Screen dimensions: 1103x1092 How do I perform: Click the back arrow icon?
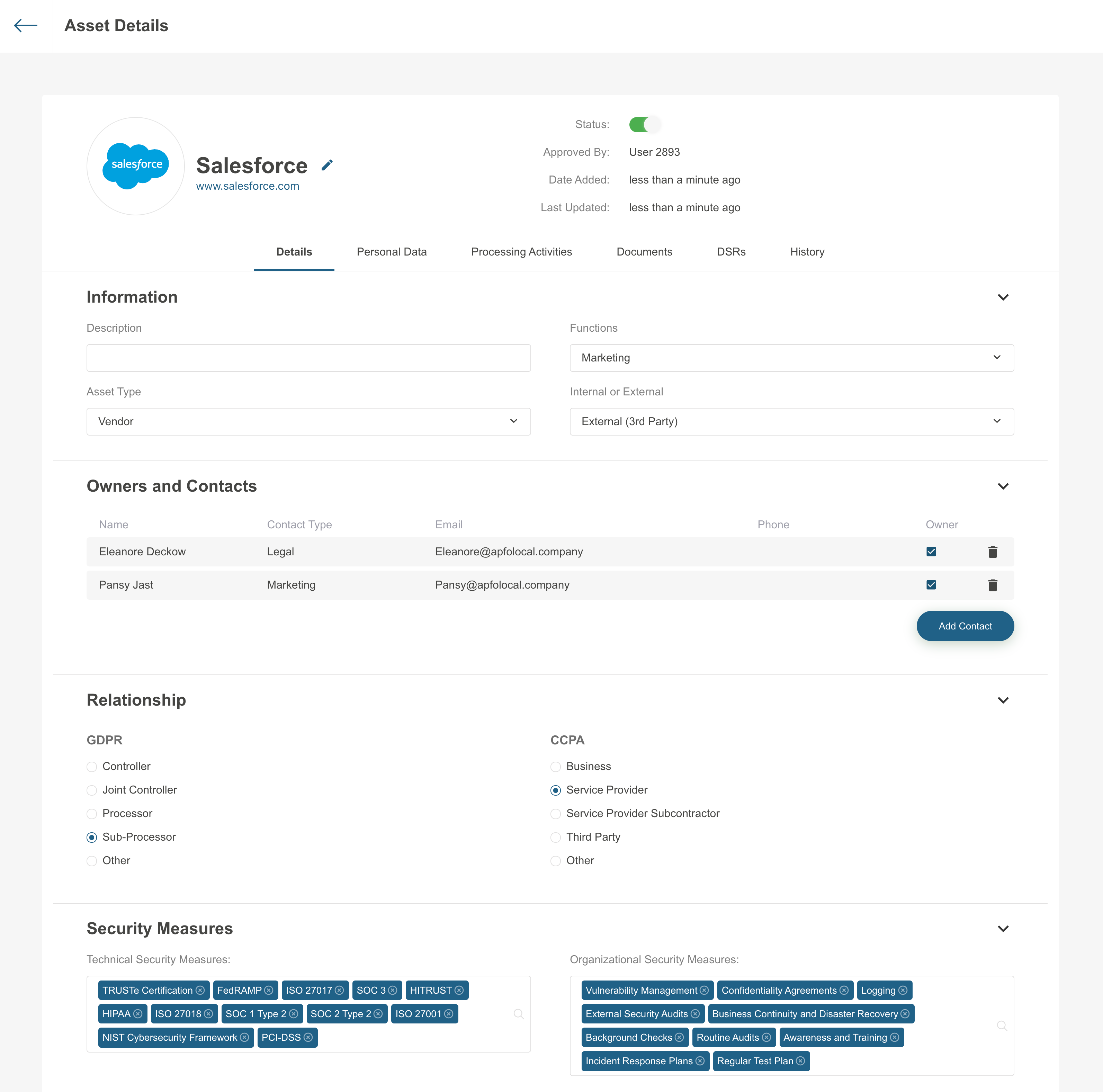click(x=26, y=26)
